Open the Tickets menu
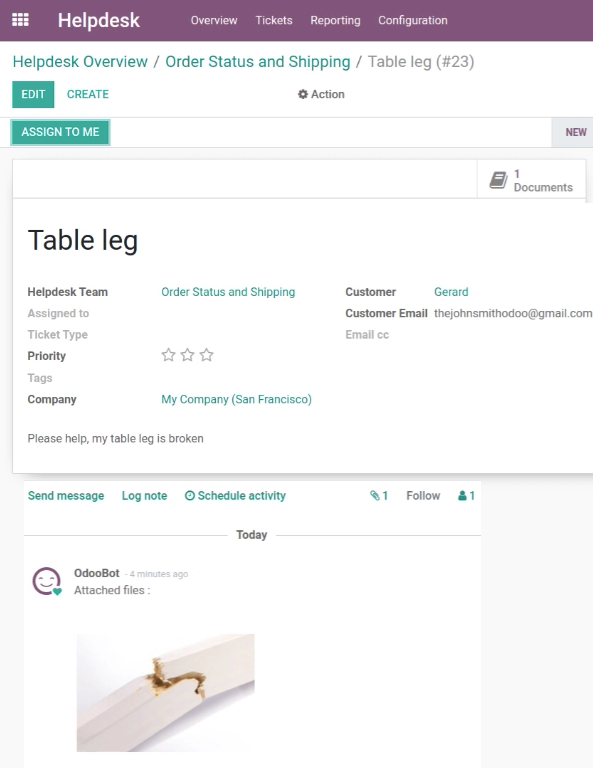This screenshot has width=593, height=768. (x=274, y=21)
